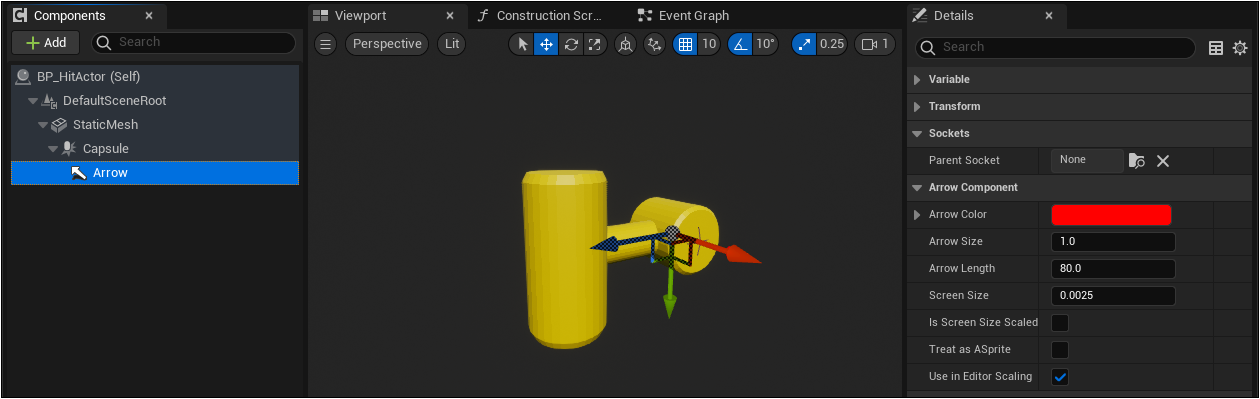
Task: Click the DefaultSceneRoot icon
Action: [x=49, y=101]
